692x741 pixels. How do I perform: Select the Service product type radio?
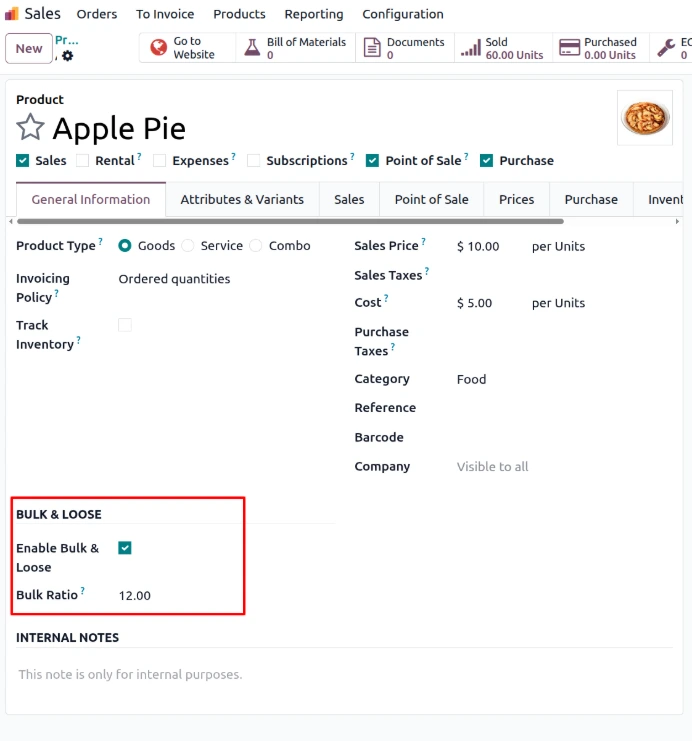(188, 246)
